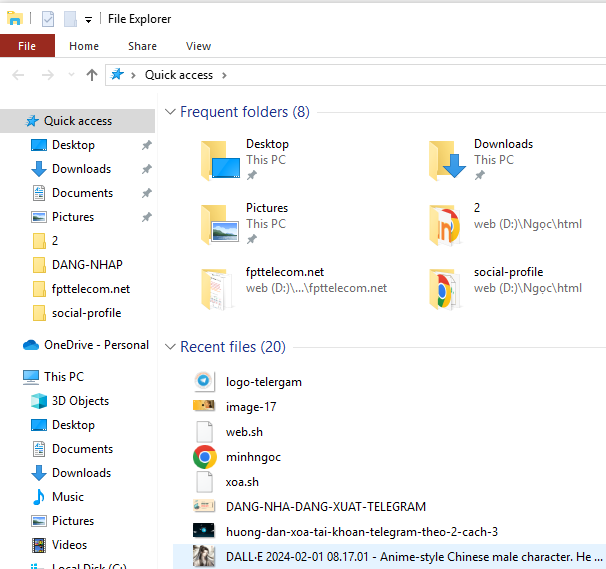
Task: Select the xoa.sh recent file
Action: click(242, 482)
